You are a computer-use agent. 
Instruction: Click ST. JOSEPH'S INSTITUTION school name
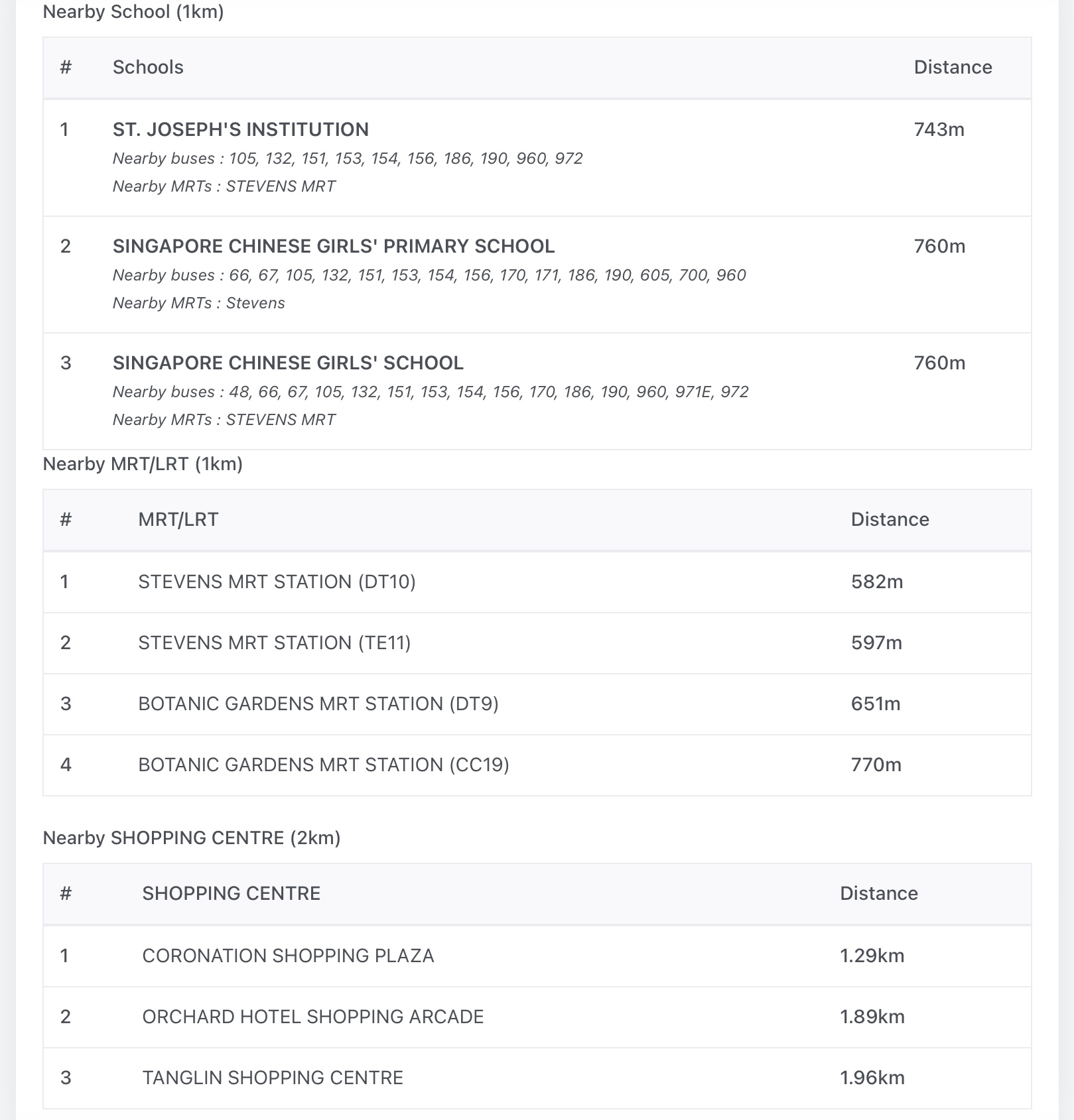[240, 129]
